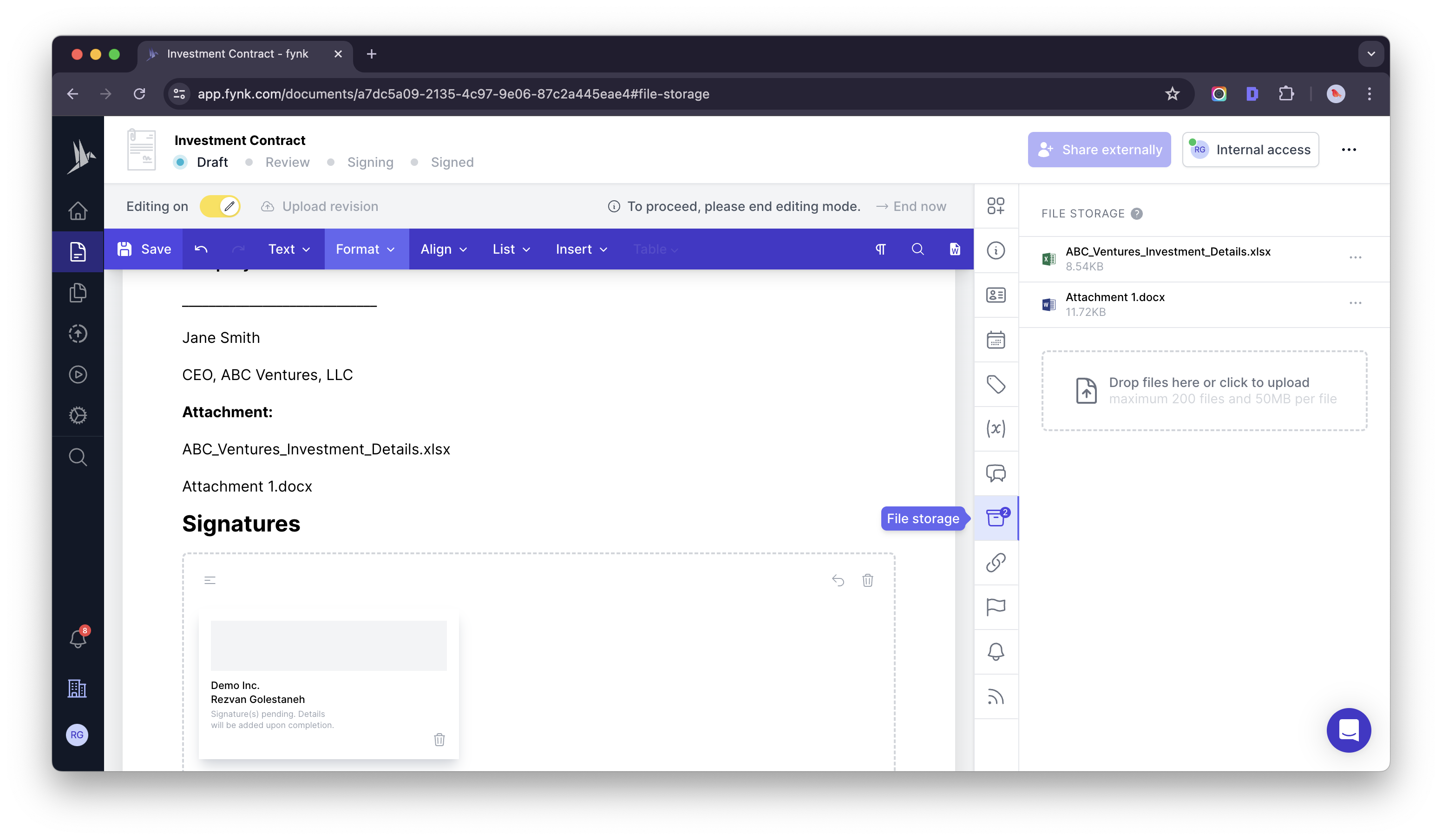1442x840 pixels.
Task: Click End now to exit editing
Action: click(x=918, y=206)
